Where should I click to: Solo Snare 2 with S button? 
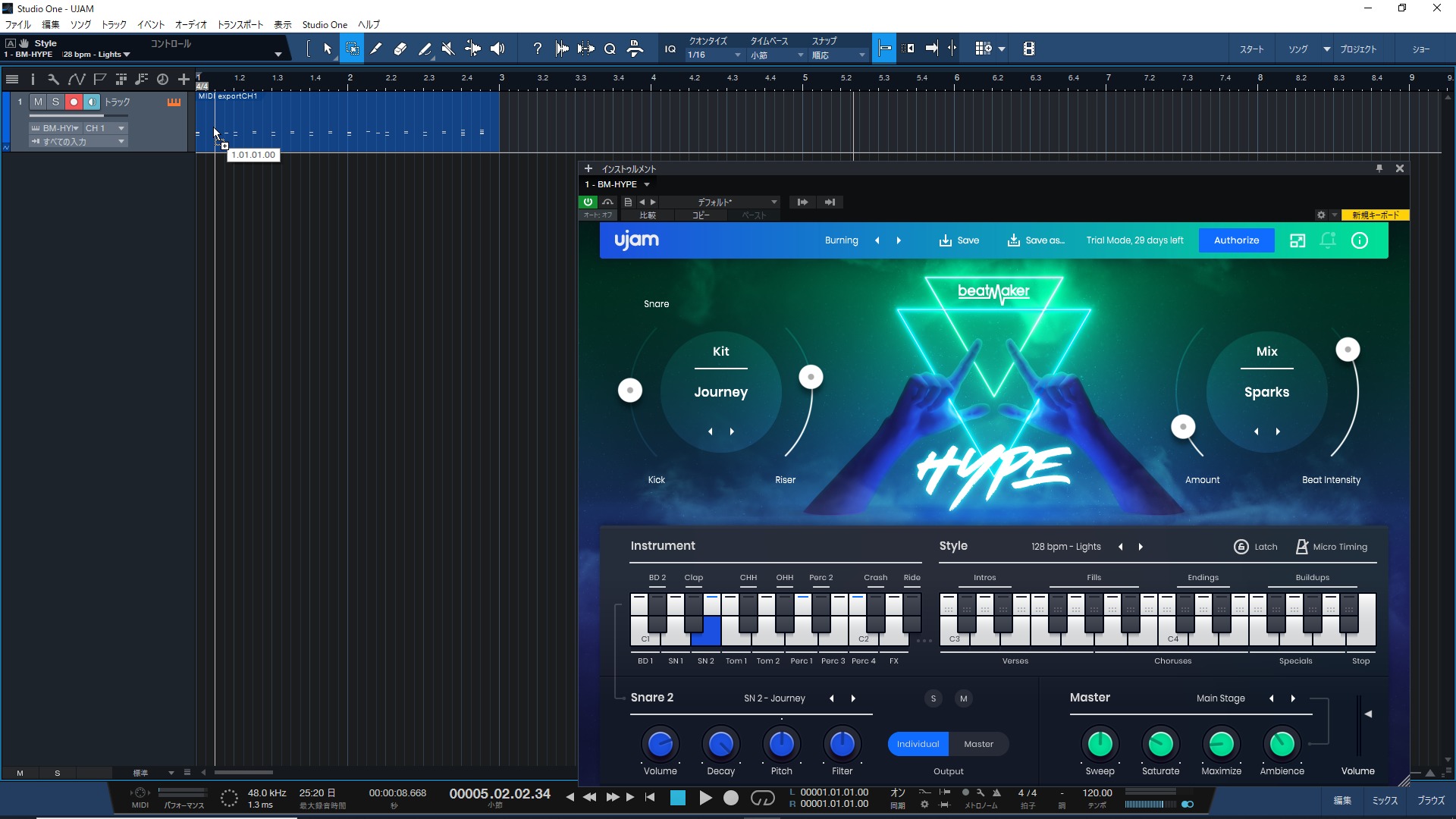934,698
